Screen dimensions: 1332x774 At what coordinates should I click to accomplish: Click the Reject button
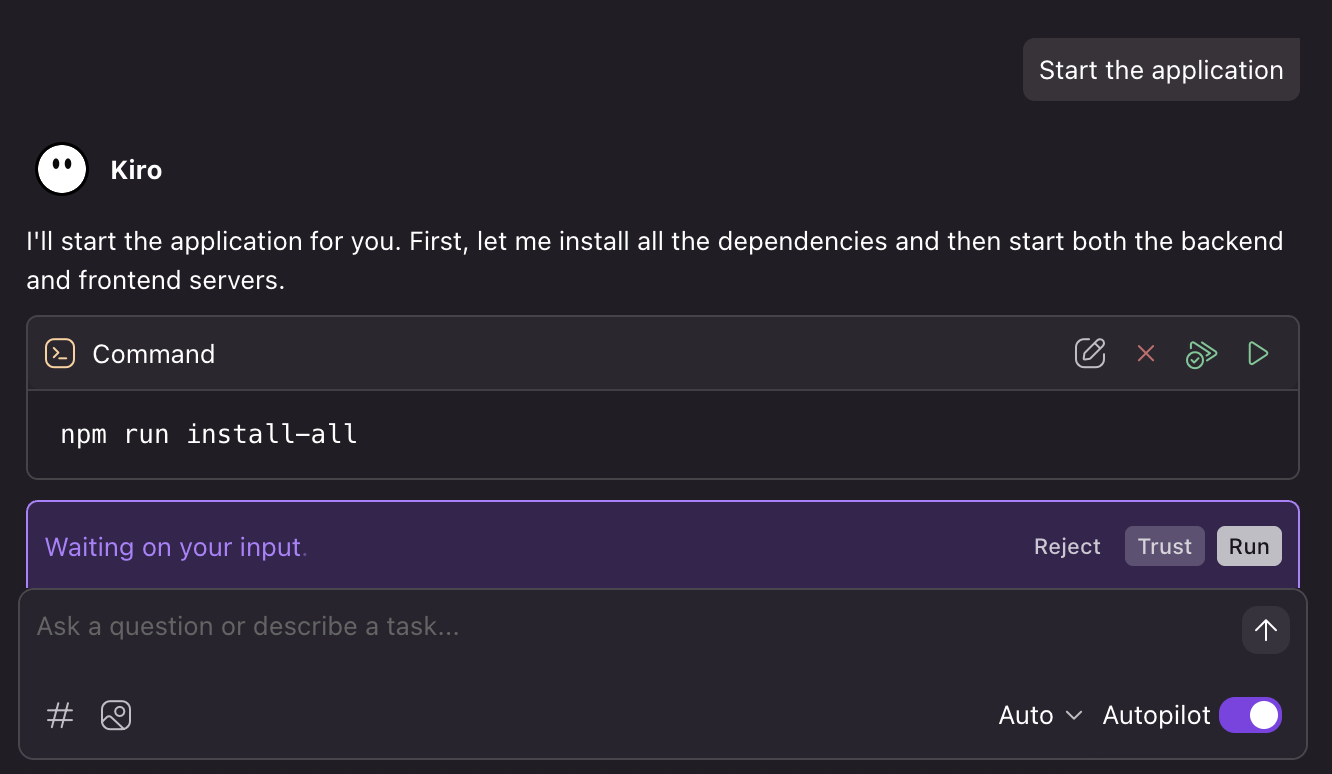1067,546
